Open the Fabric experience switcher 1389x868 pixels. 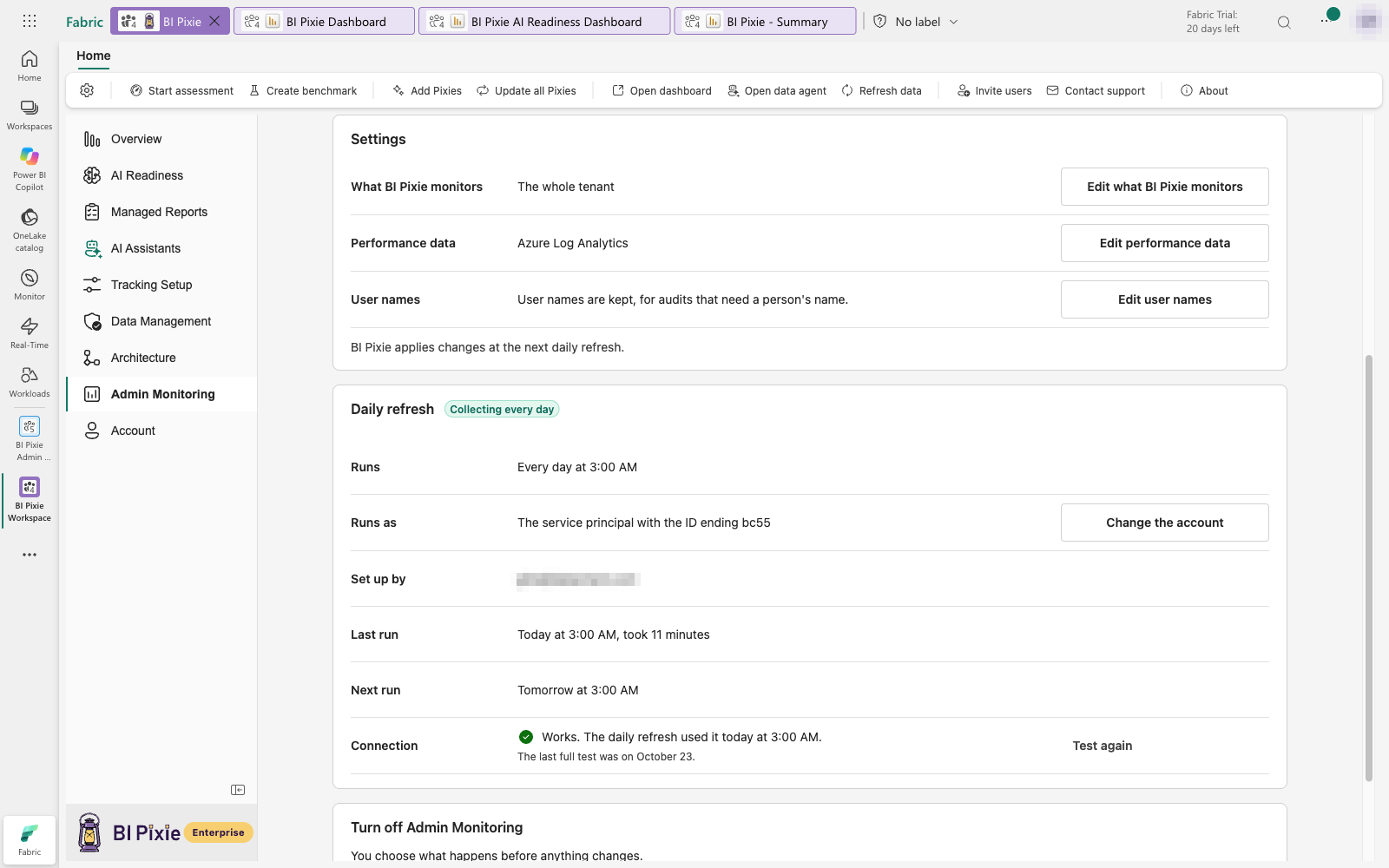pos(30,839)
